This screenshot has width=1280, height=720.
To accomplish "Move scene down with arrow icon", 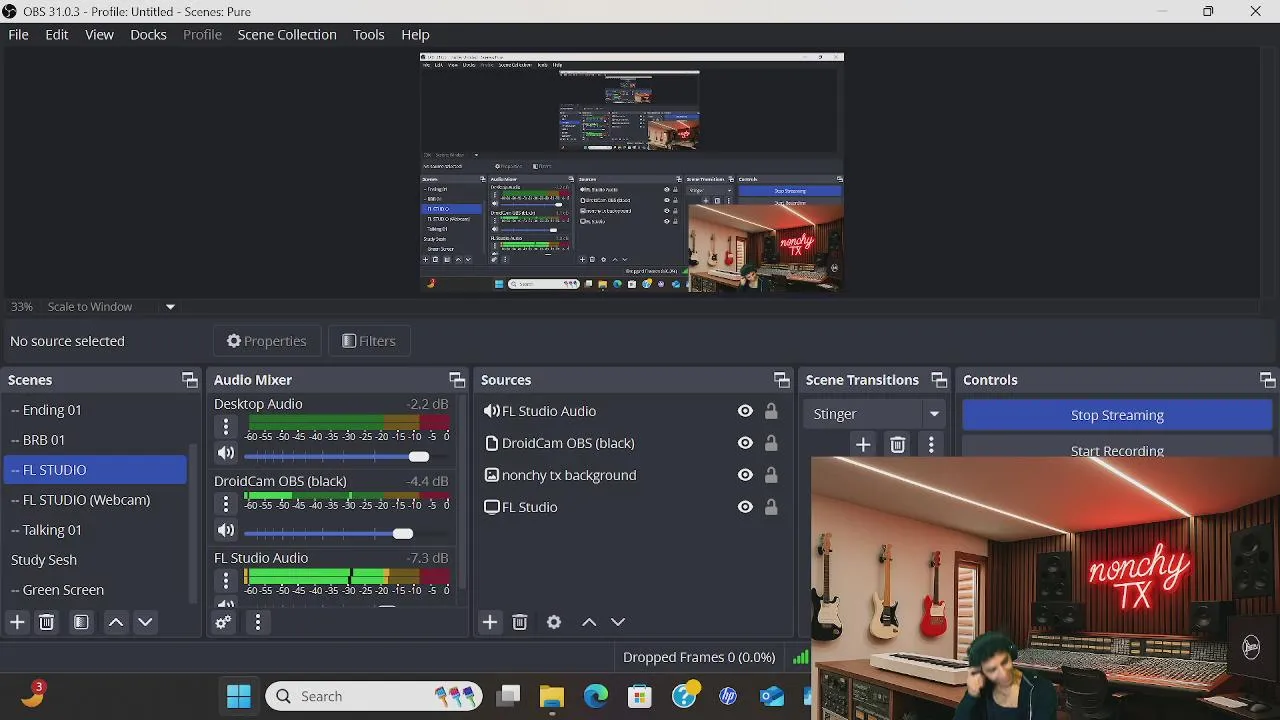I will [145, 622].
